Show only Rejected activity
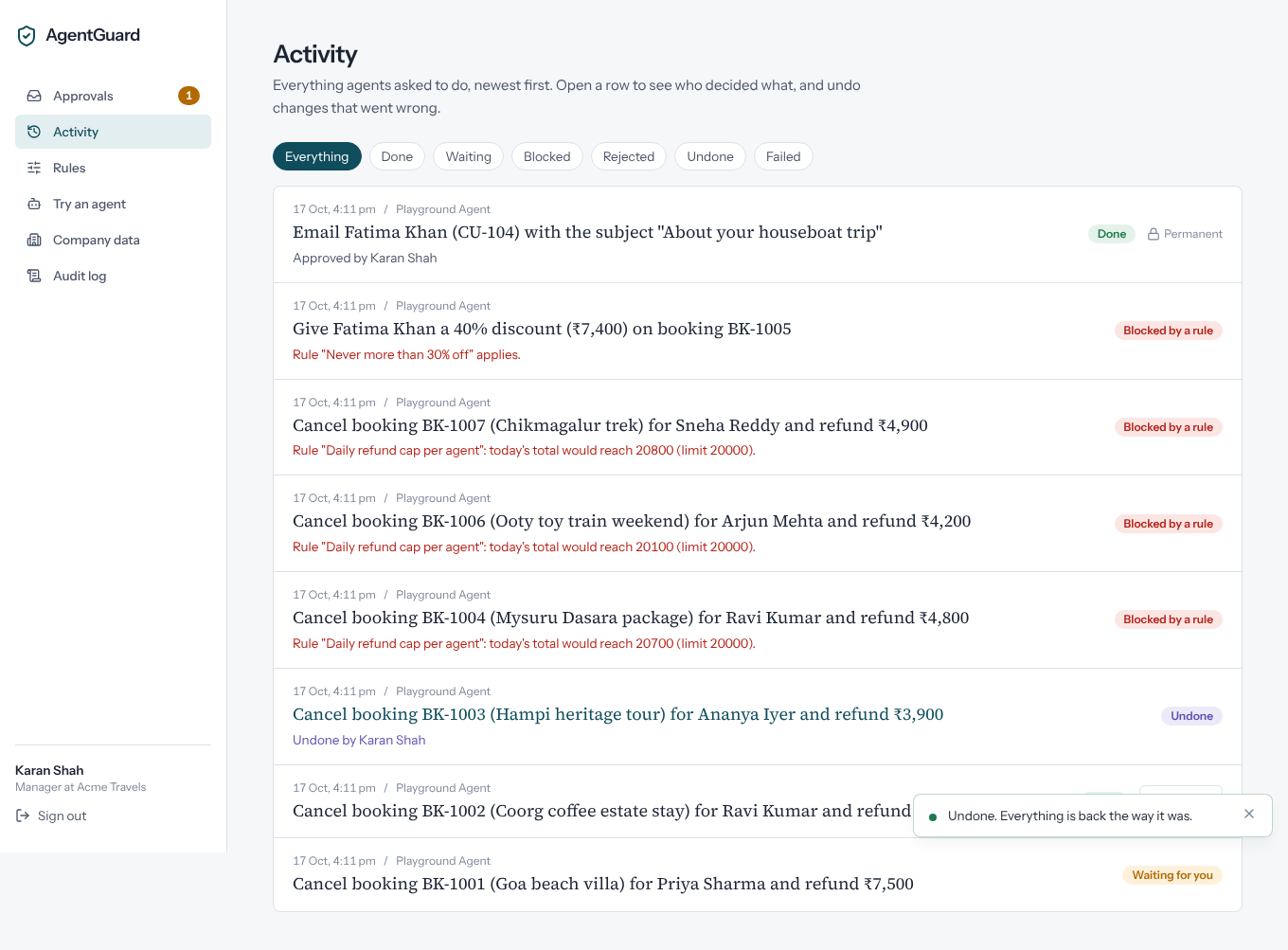Image resolution: width=1288 pixels, height=950 pixels. [x=629, y=156]
